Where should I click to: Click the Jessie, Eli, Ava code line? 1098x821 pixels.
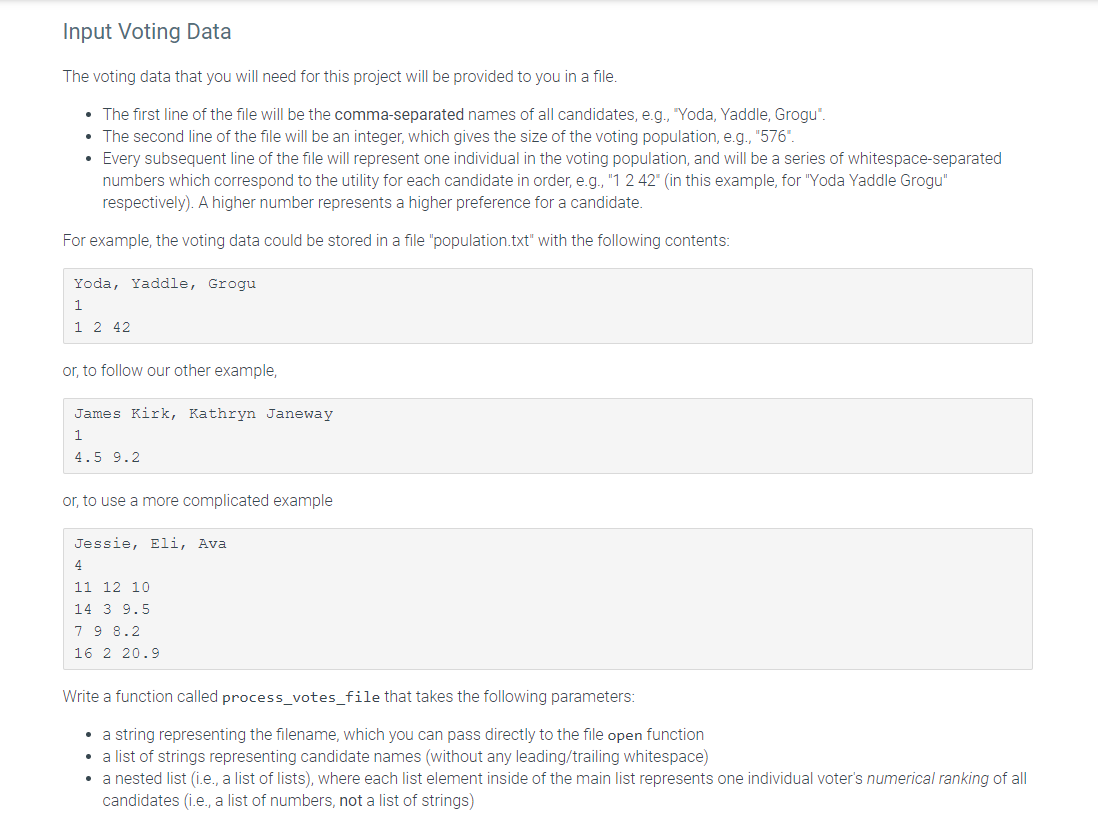point(150,544)
